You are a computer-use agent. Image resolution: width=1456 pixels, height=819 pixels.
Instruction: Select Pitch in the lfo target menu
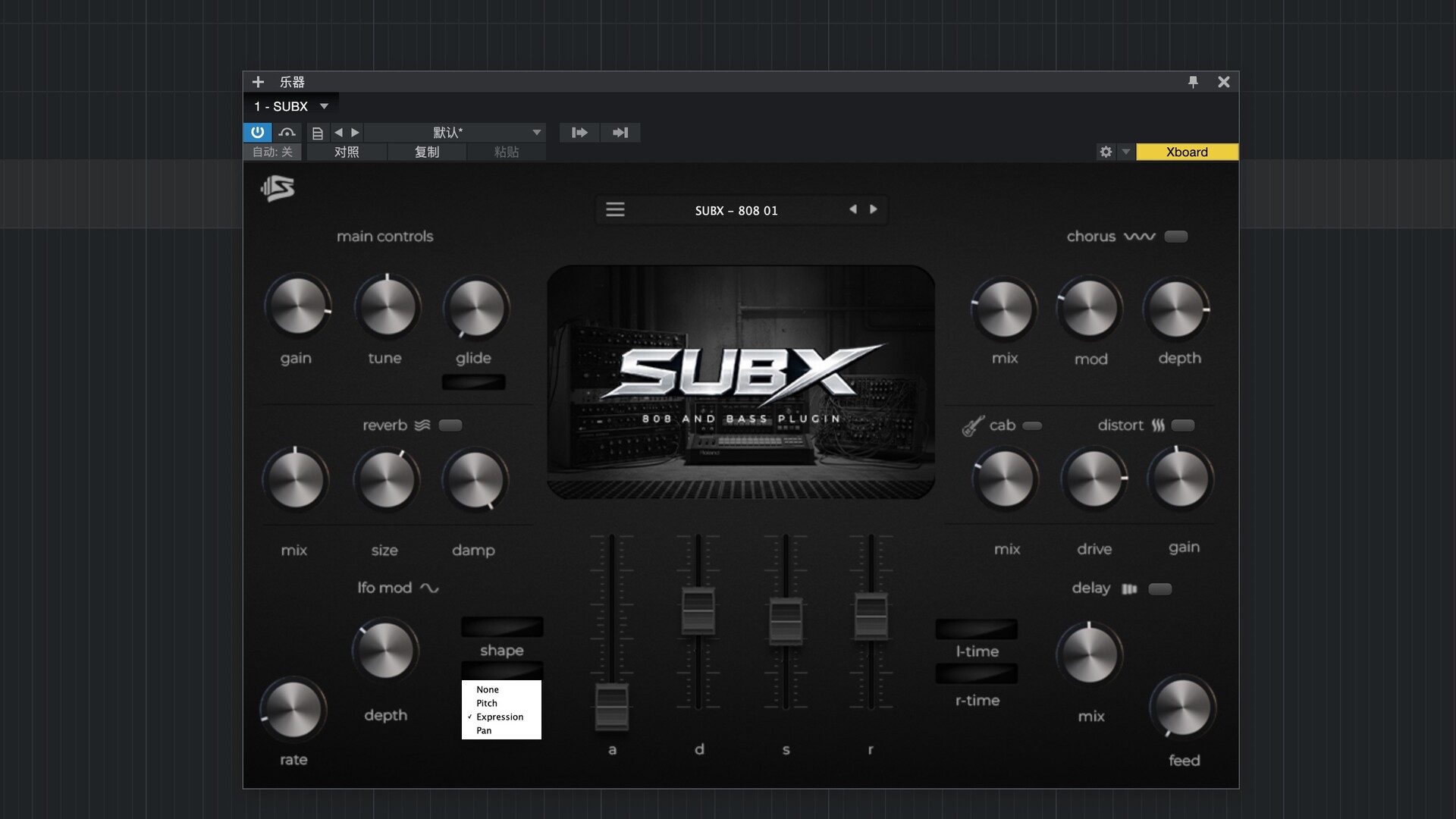(x=487, y=703)
